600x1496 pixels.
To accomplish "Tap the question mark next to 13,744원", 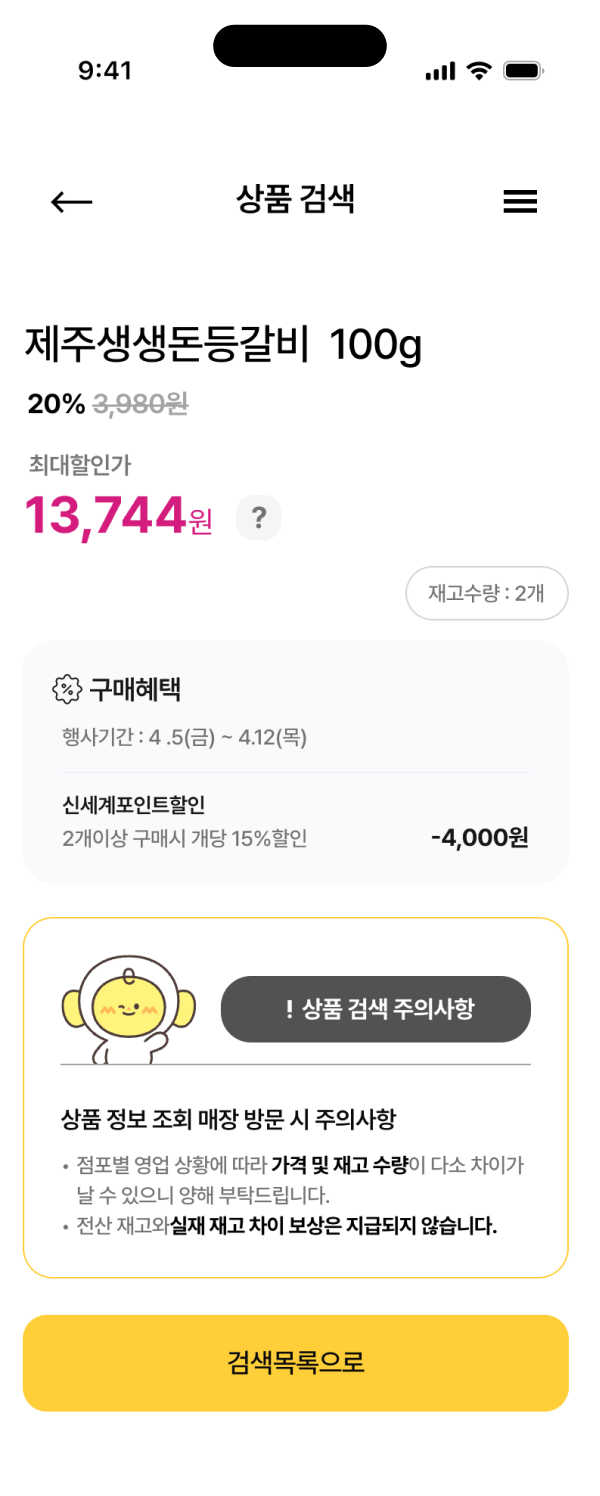I will (259, 517).
